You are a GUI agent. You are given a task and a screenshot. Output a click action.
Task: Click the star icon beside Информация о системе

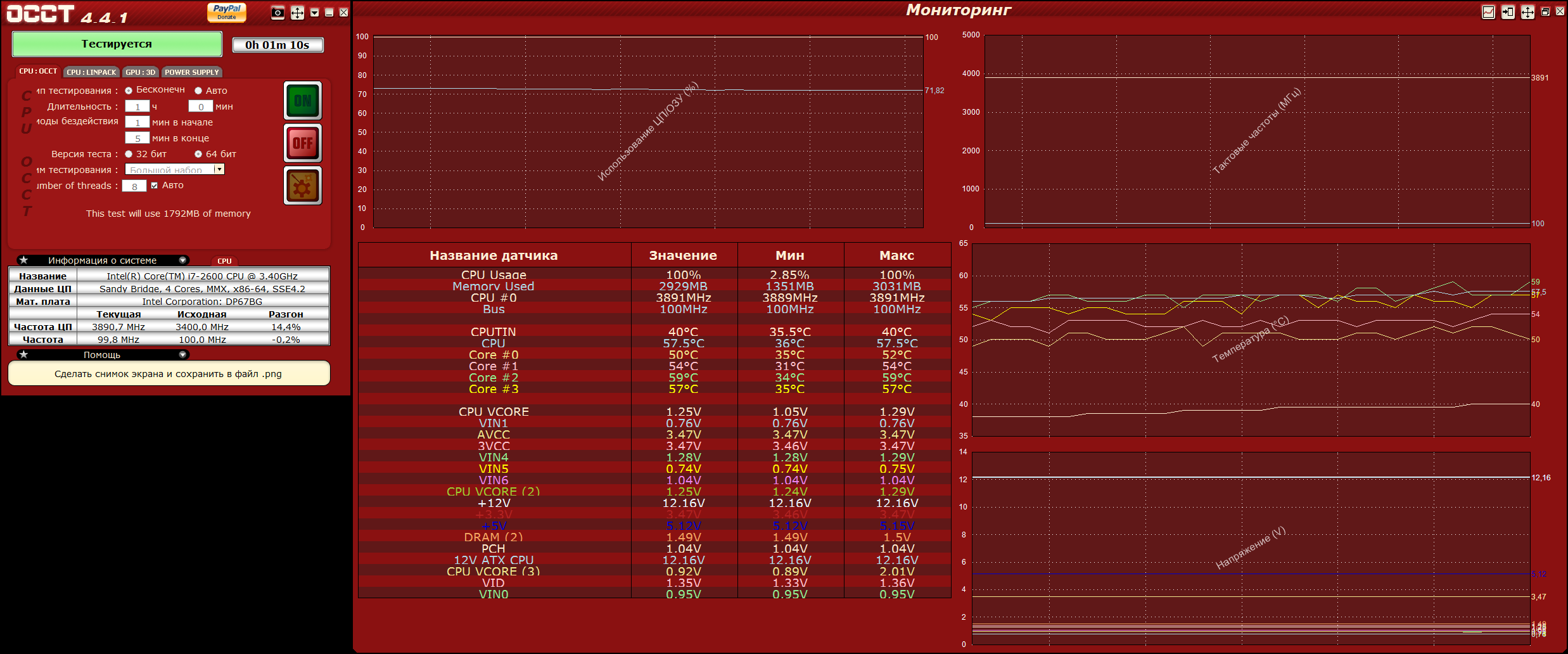pos(23,260)
